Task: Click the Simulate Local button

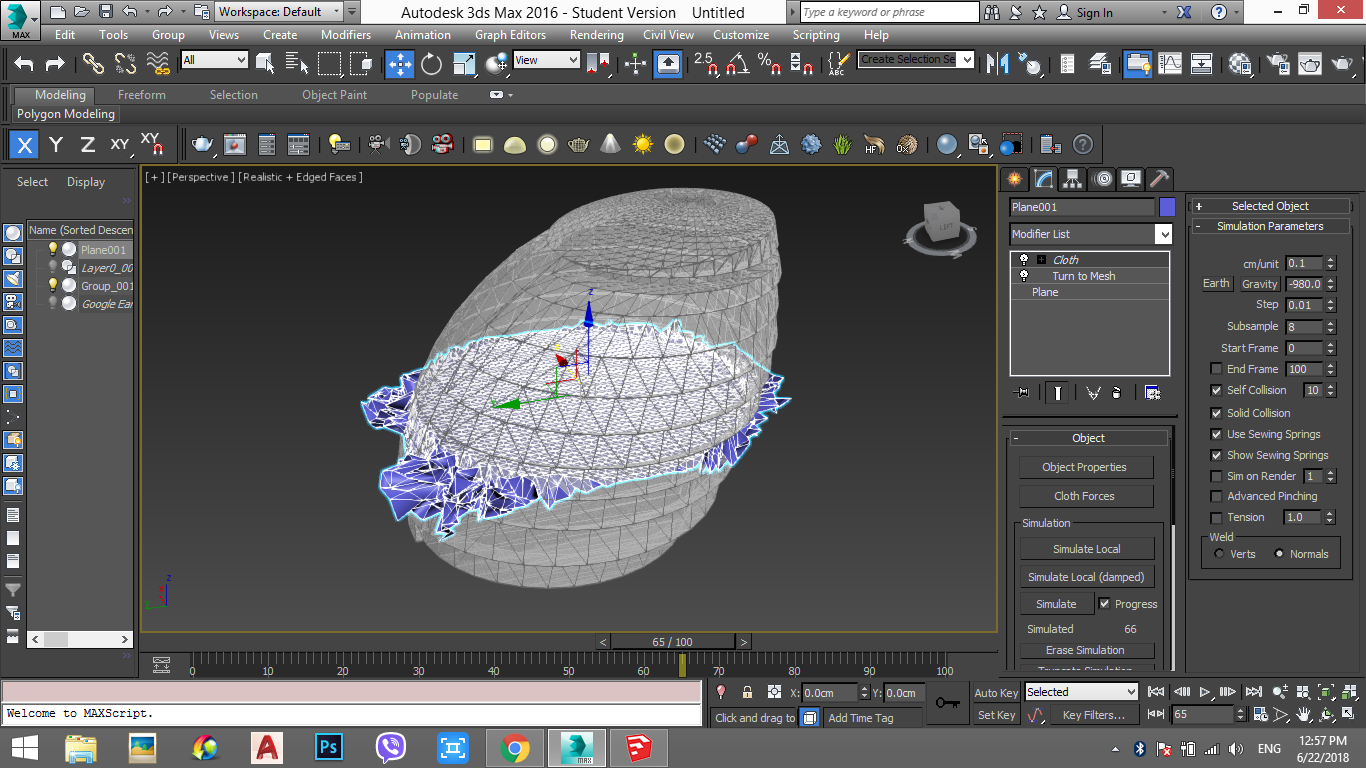Action: 1087,549
